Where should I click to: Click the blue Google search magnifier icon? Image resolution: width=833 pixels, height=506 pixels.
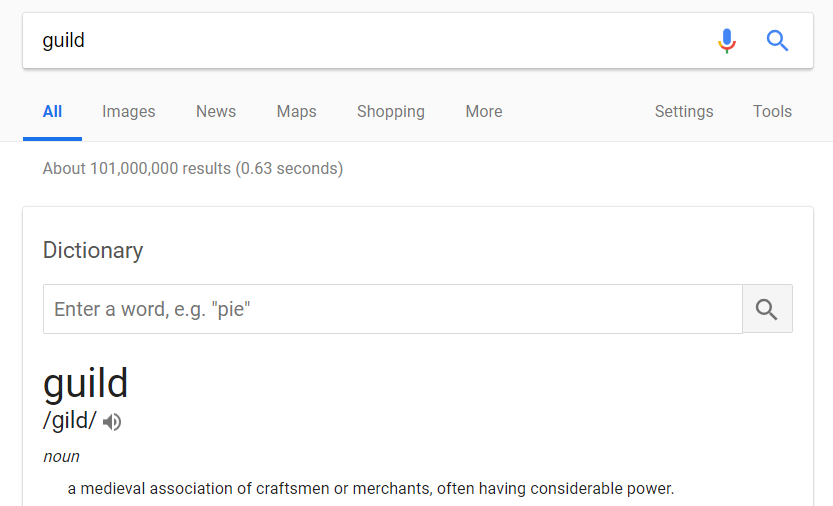[x=777, y=41]
